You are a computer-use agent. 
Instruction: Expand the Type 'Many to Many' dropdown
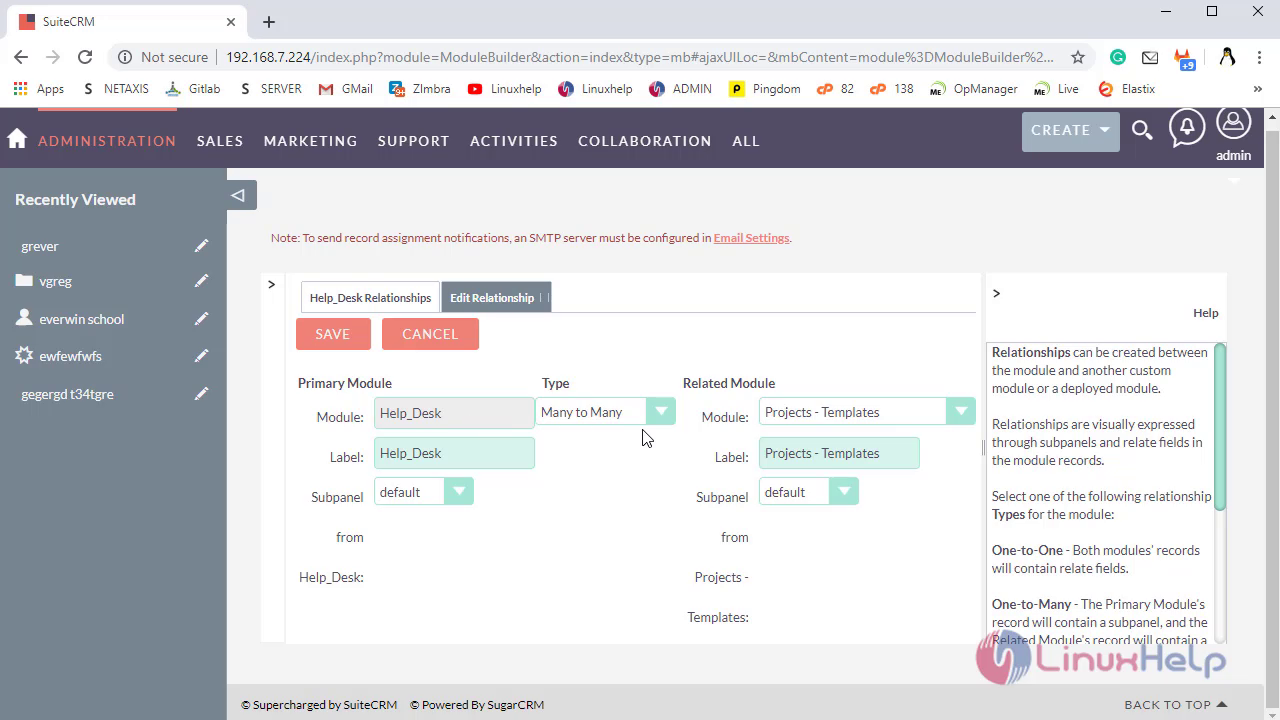pos(605,412)
